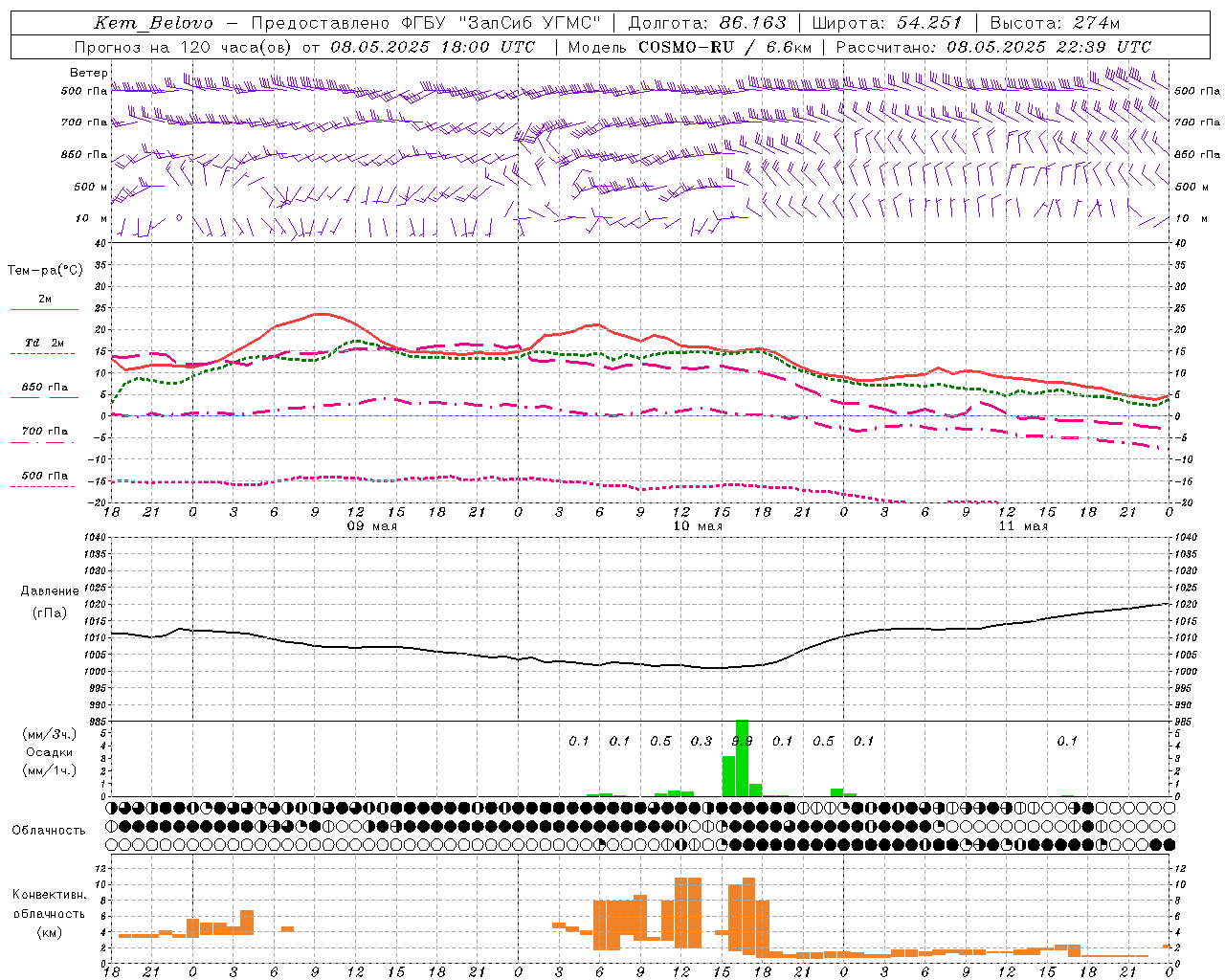Click the tallest green precipitation bar
Screen dimensions: 1225x980
pyautogui.click(x=742, y=758)
